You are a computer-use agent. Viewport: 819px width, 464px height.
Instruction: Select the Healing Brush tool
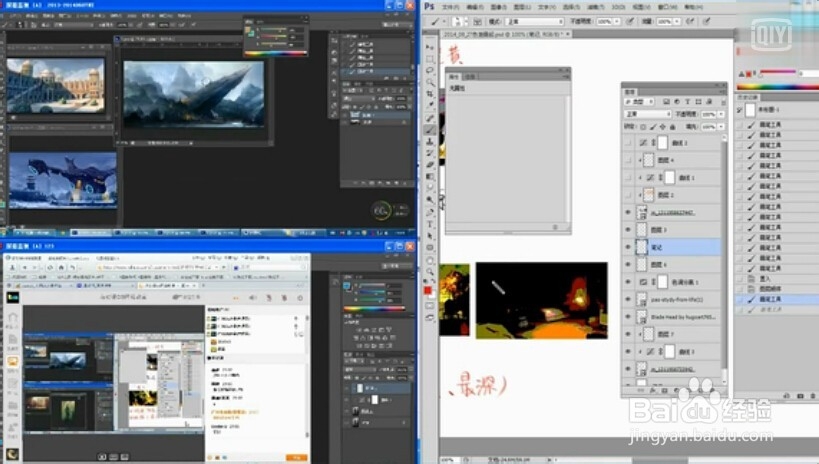[x=430, y=118]
